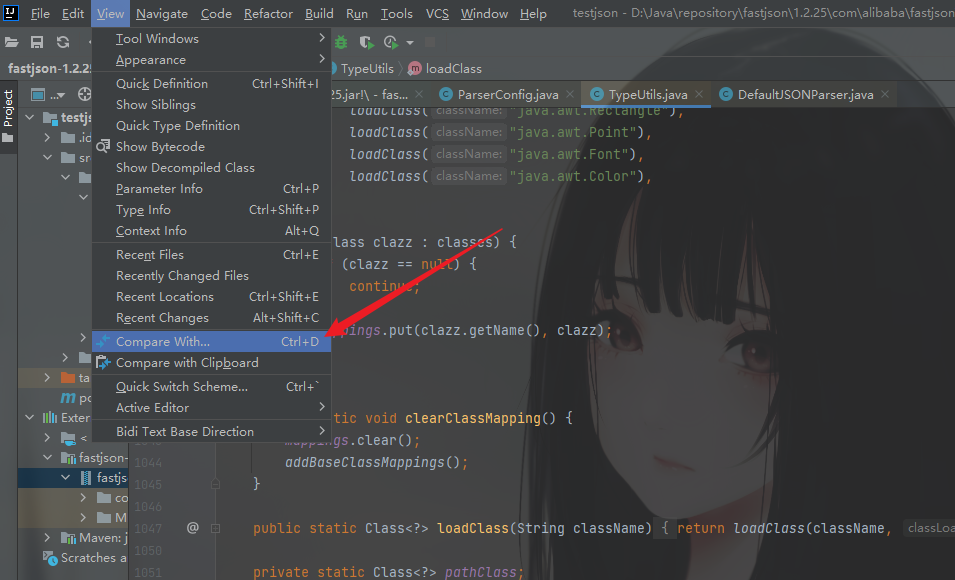This screenshot has width=955, height=580.
Task: Choose Parameter Info menu item
Action: coord(211,188)
